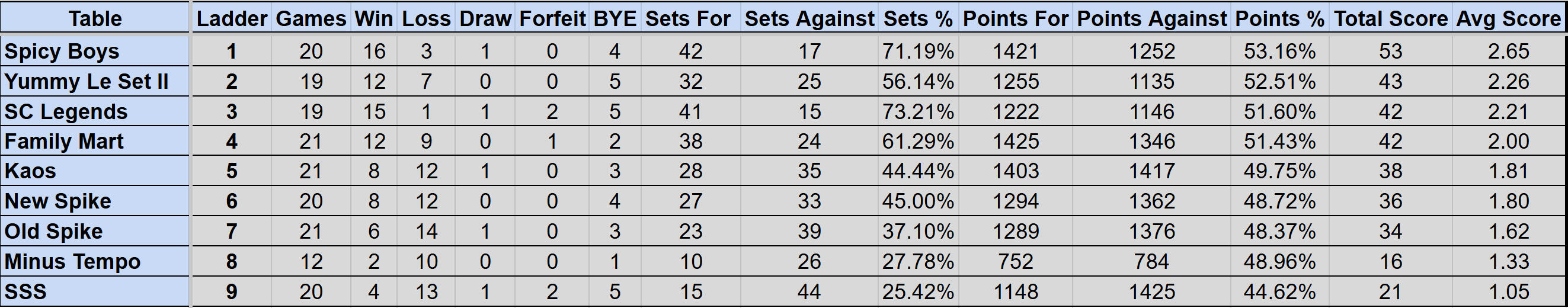The width and height of the screenshot is (1568, 308).
Task: Select the 752 Points For cell
Action: 1015,261
